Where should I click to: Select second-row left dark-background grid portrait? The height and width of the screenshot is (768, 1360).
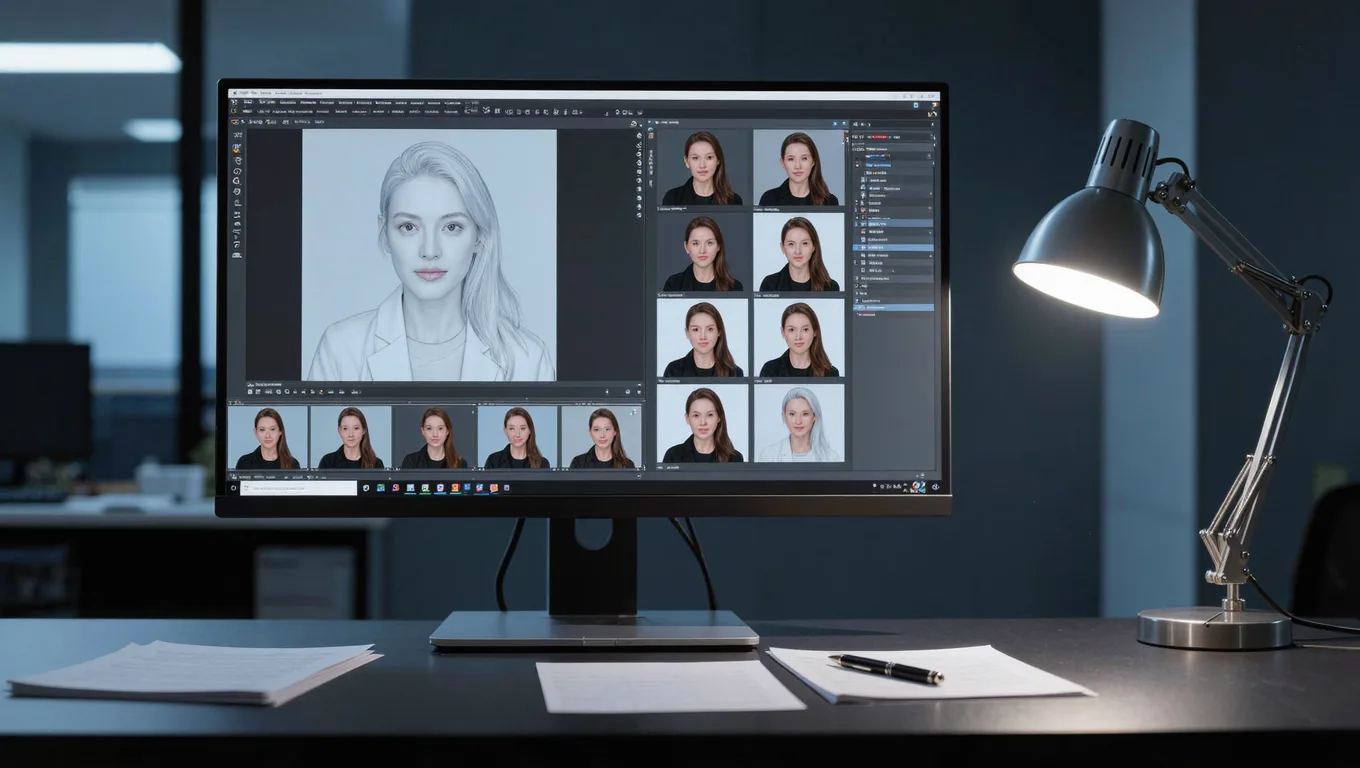pos(702,252)
